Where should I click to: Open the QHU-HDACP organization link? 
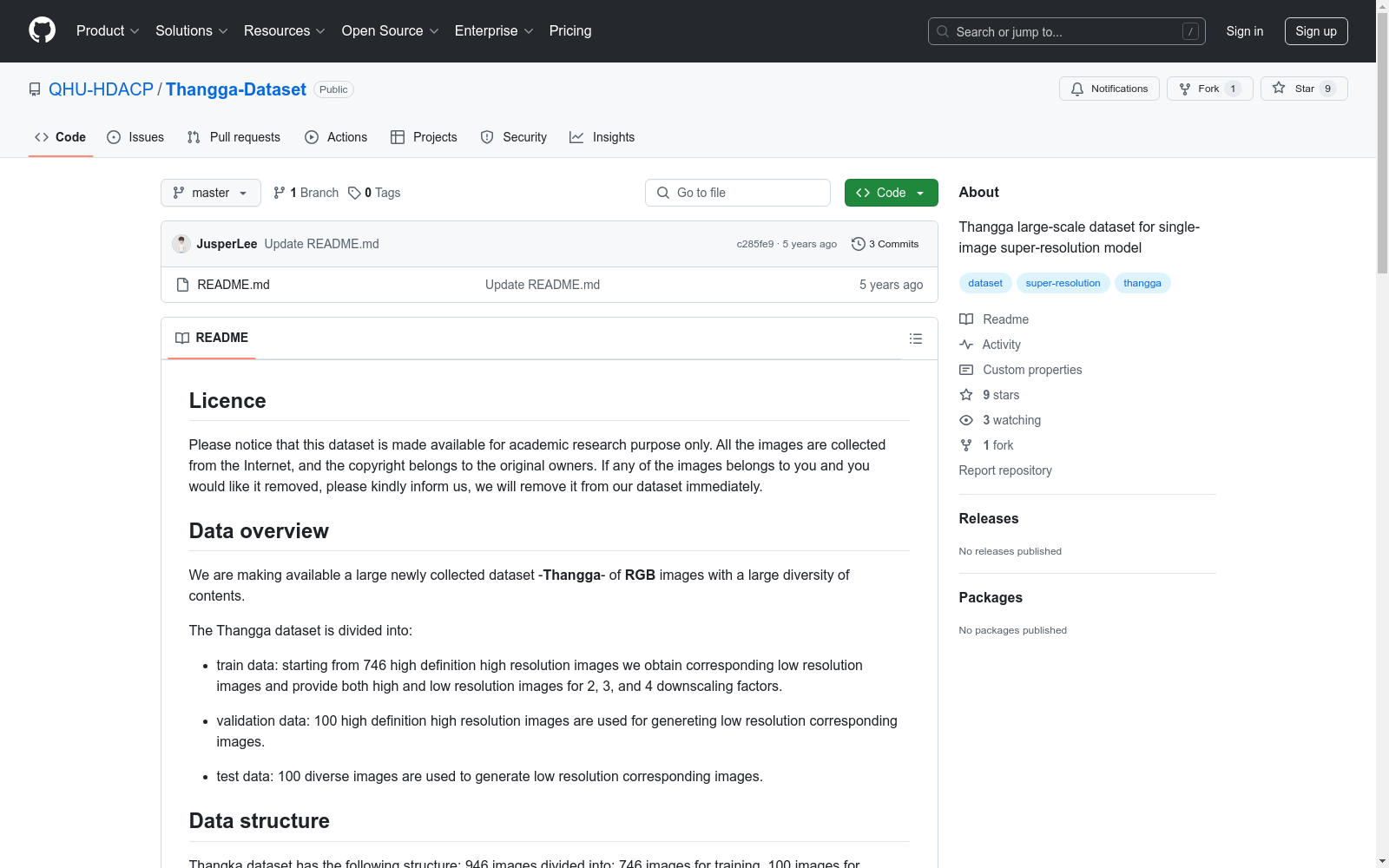(101, 89)
